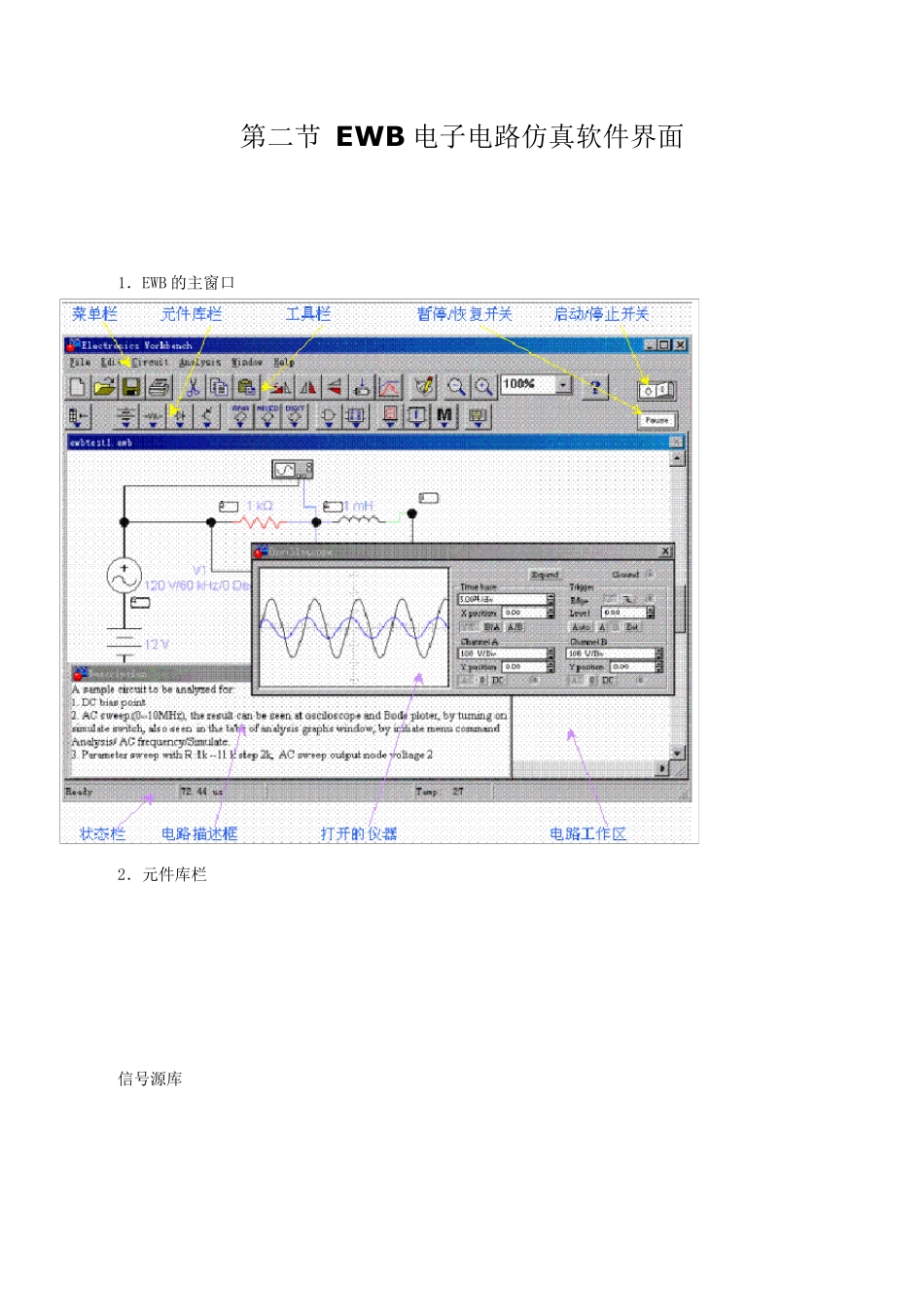Select falling edge trigger button
This screenshot has width=924, height=1307.
click(x=628, y=600)
